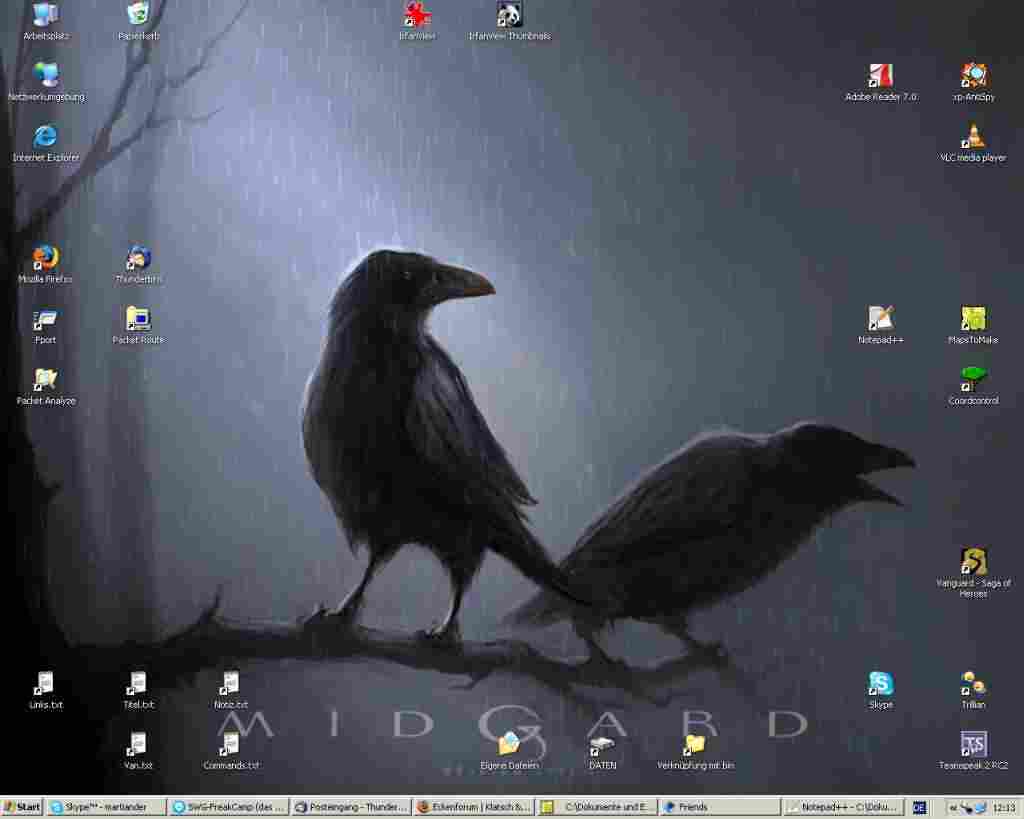
Task: Switch to the Posteingang Thunderbird taskbar window
Action: (351, 807)
